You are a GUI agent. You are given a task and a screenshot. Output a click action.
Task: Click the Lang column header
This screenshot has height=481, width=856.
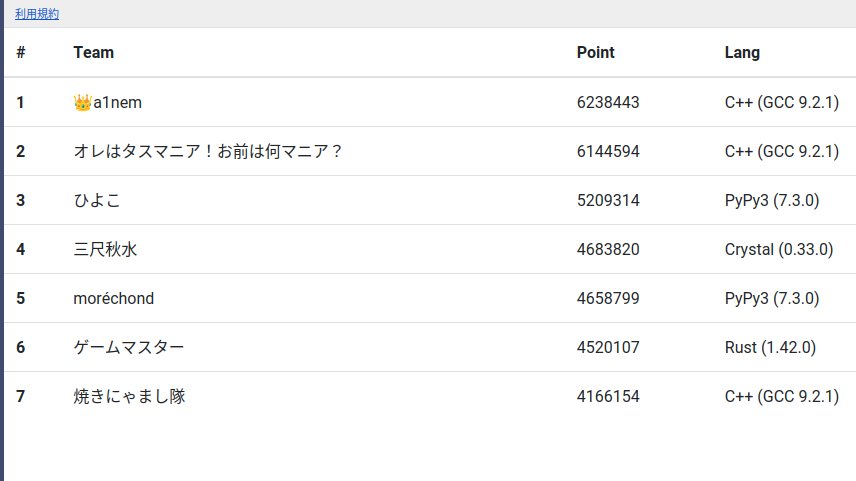point(742,53)
